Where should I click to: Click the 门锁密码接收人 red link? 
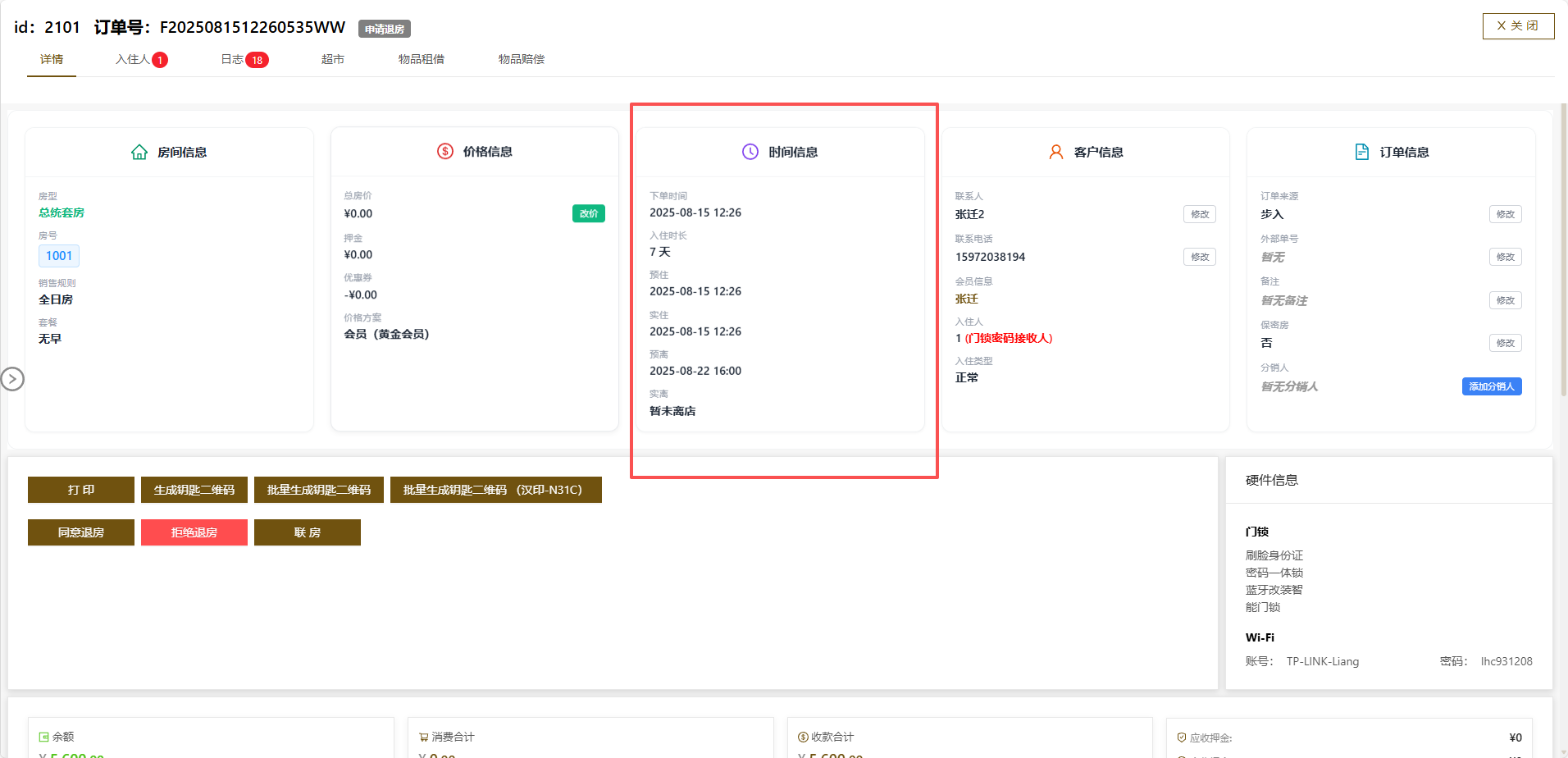(x=1009, y=338)
